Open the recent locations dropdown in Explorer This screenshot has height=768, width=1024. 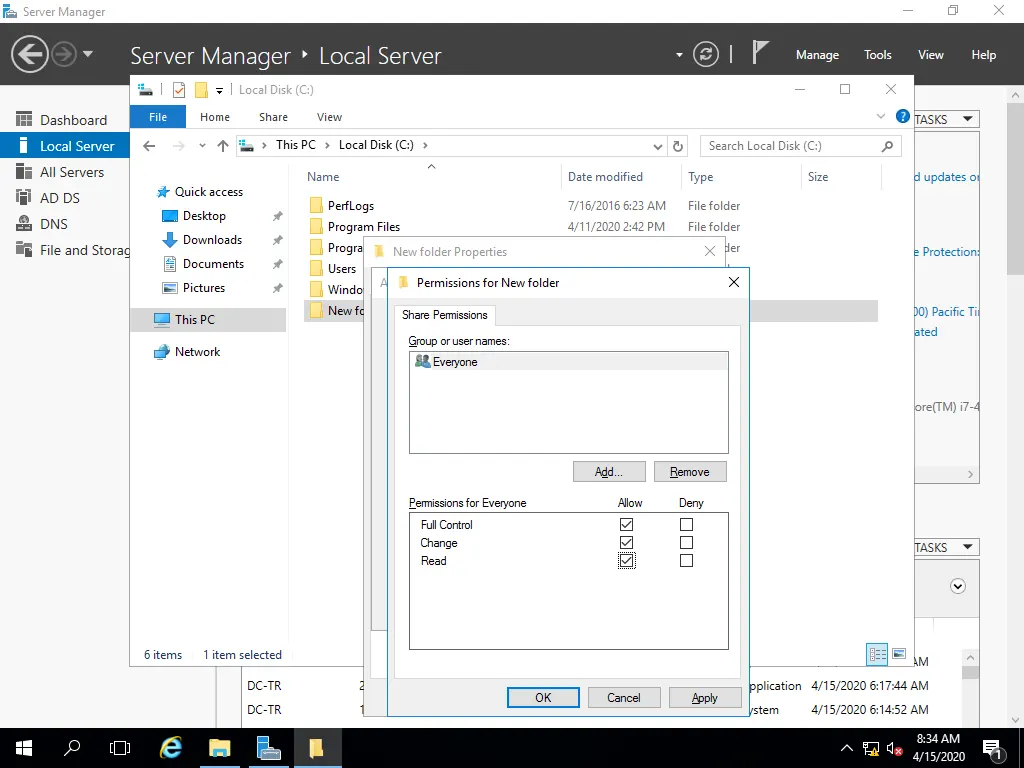pos(202,146)
